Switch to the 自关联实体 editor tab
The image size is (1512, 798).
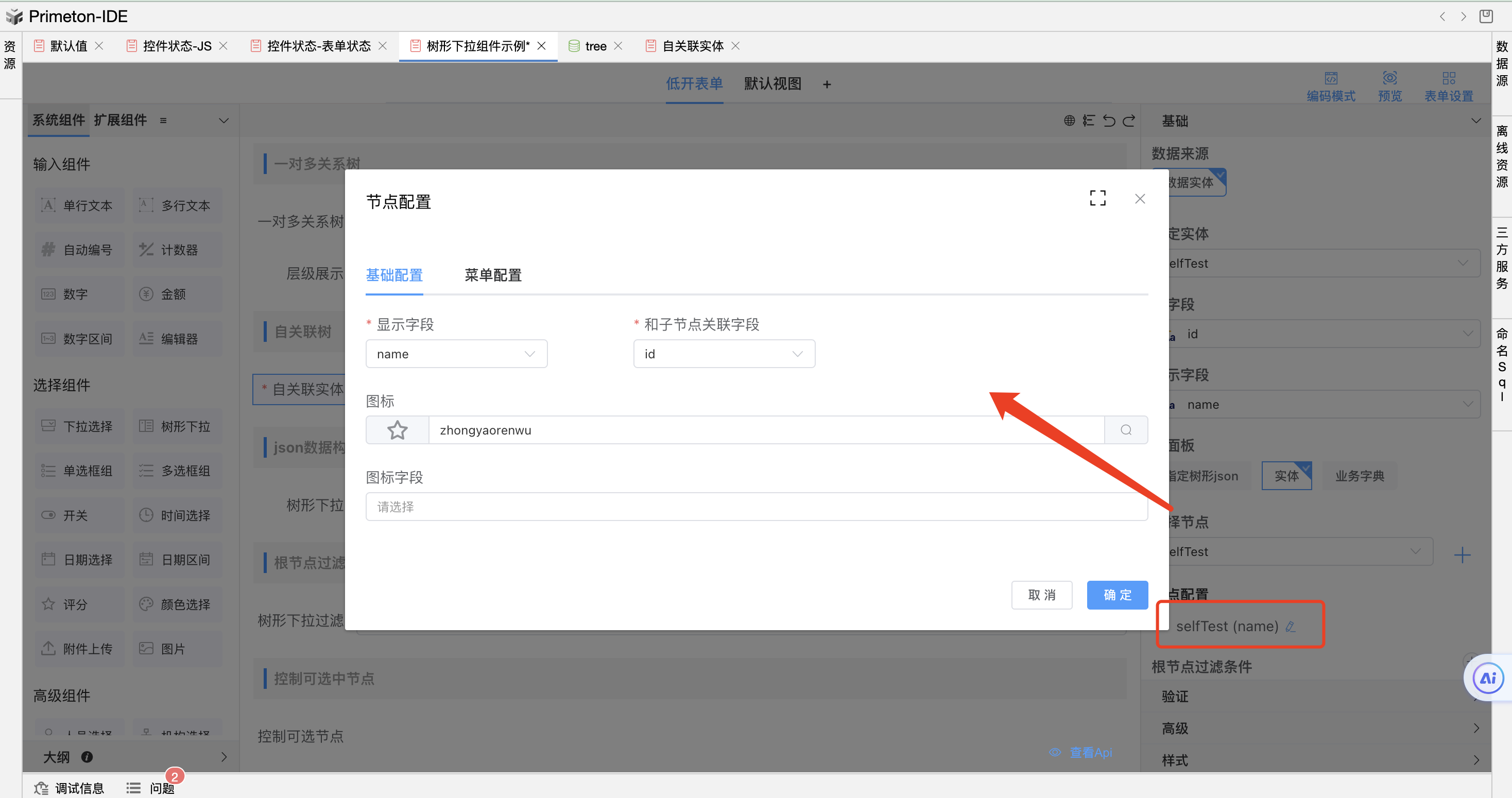(x=692, y=46)
